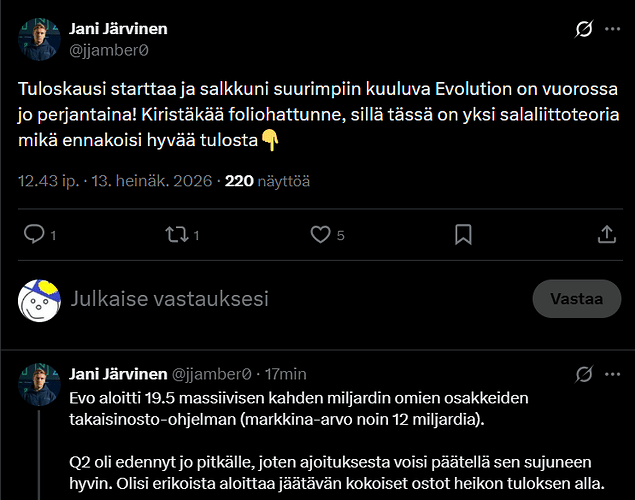Share the tweet via upload icon
This screenshot has width=635, height=500.
point(607,234)
